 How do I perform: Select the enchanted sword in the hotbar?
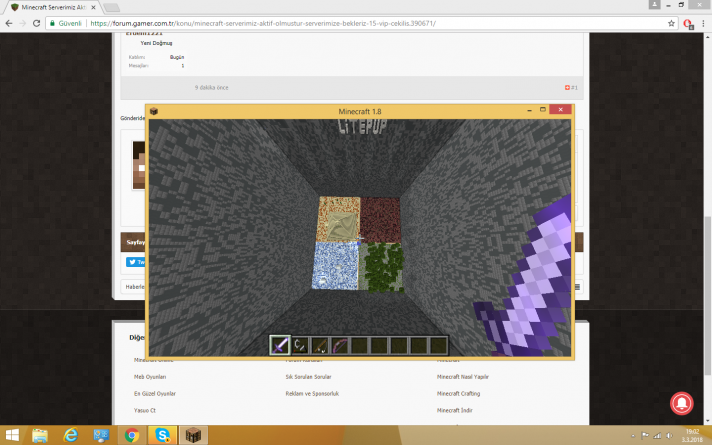point(280,346)
